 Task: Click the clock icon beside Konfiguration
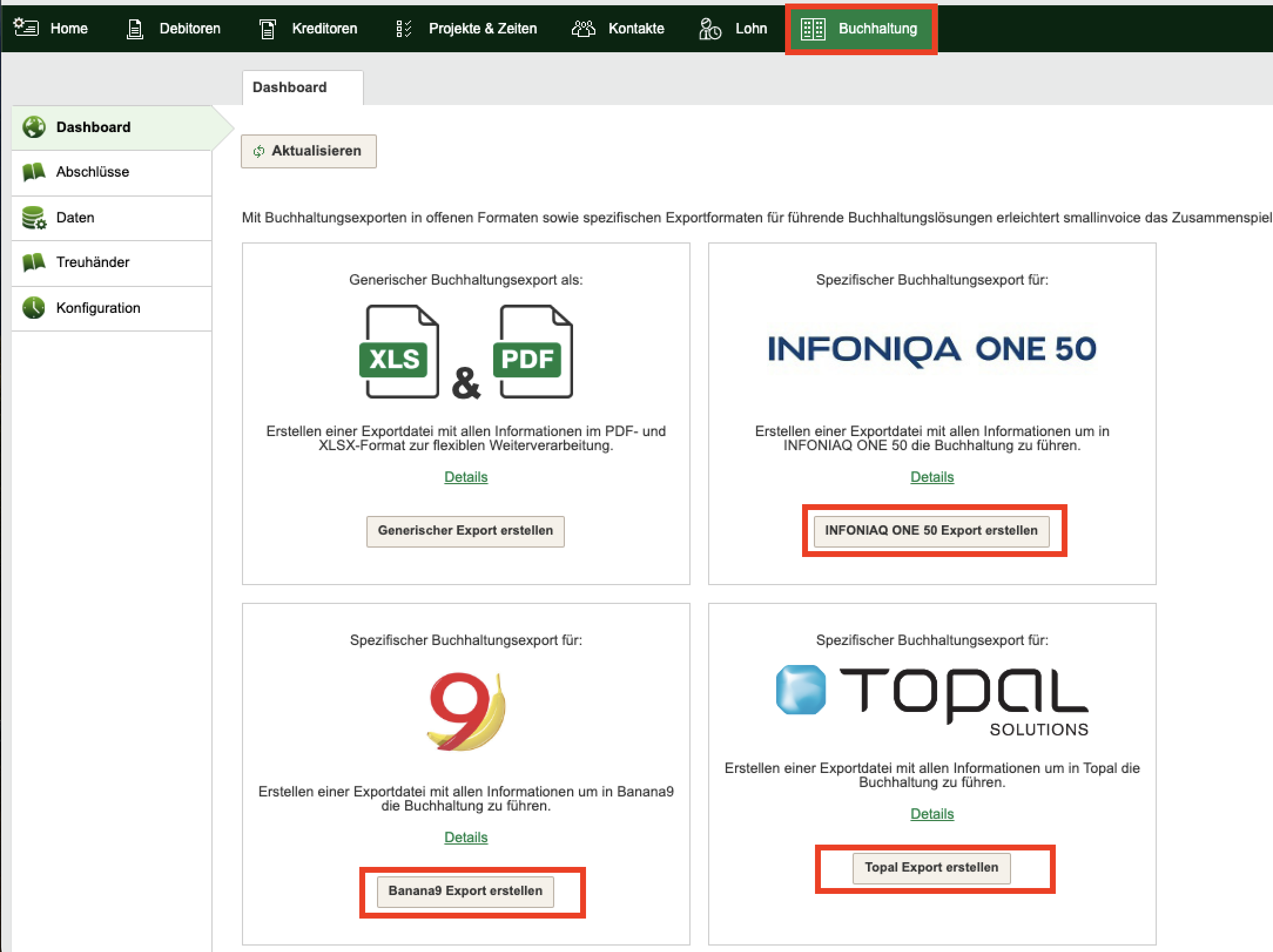click(34, 308)
